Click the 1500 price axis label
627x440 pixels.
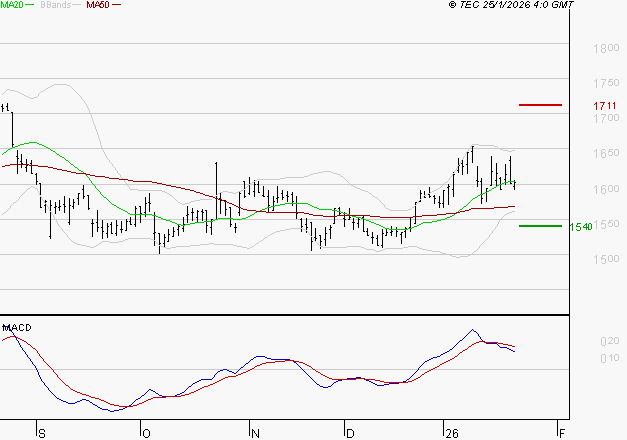pos(606,259)
